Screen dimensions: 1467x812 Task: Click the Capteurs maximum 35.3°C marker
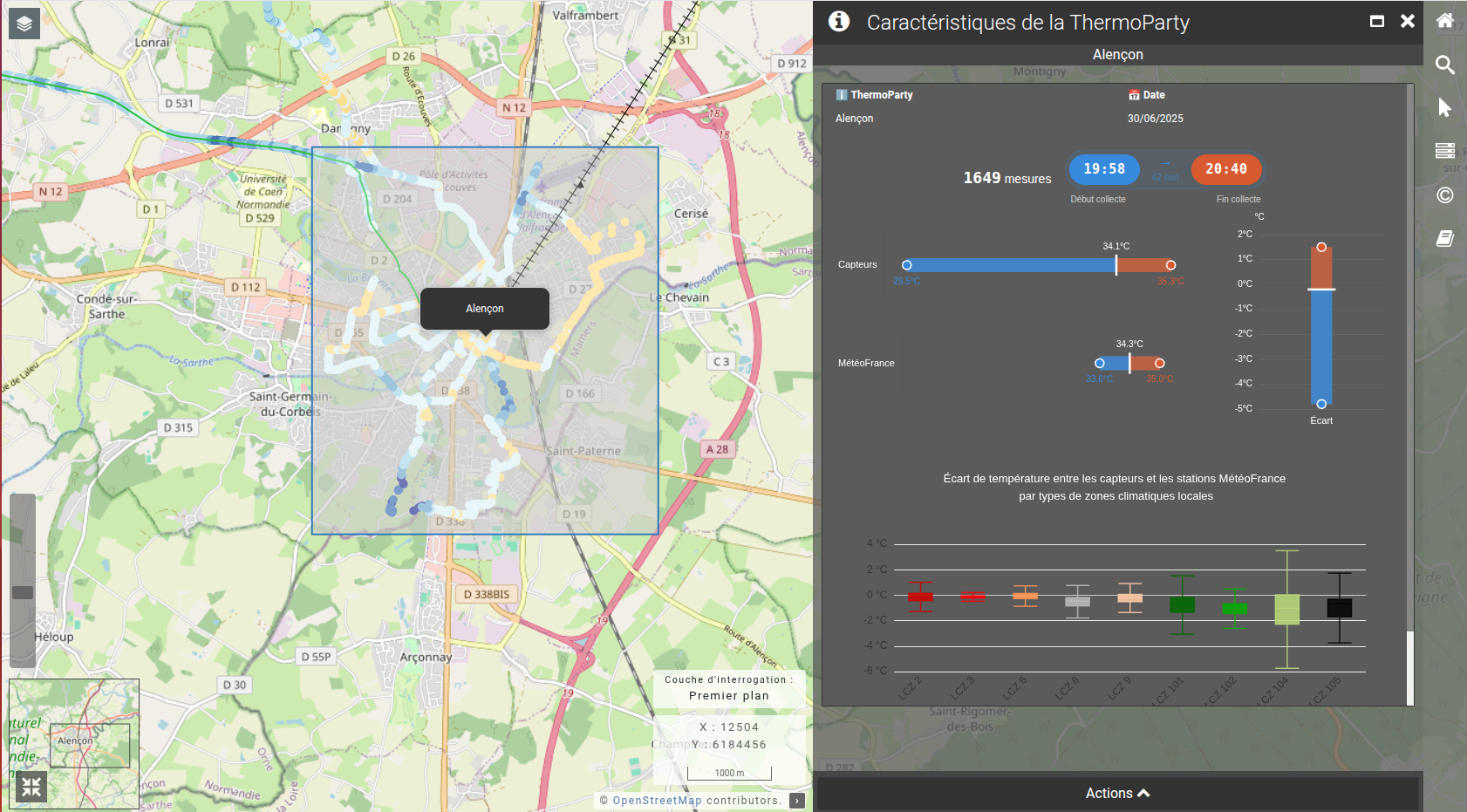[x=1170, y=265]
